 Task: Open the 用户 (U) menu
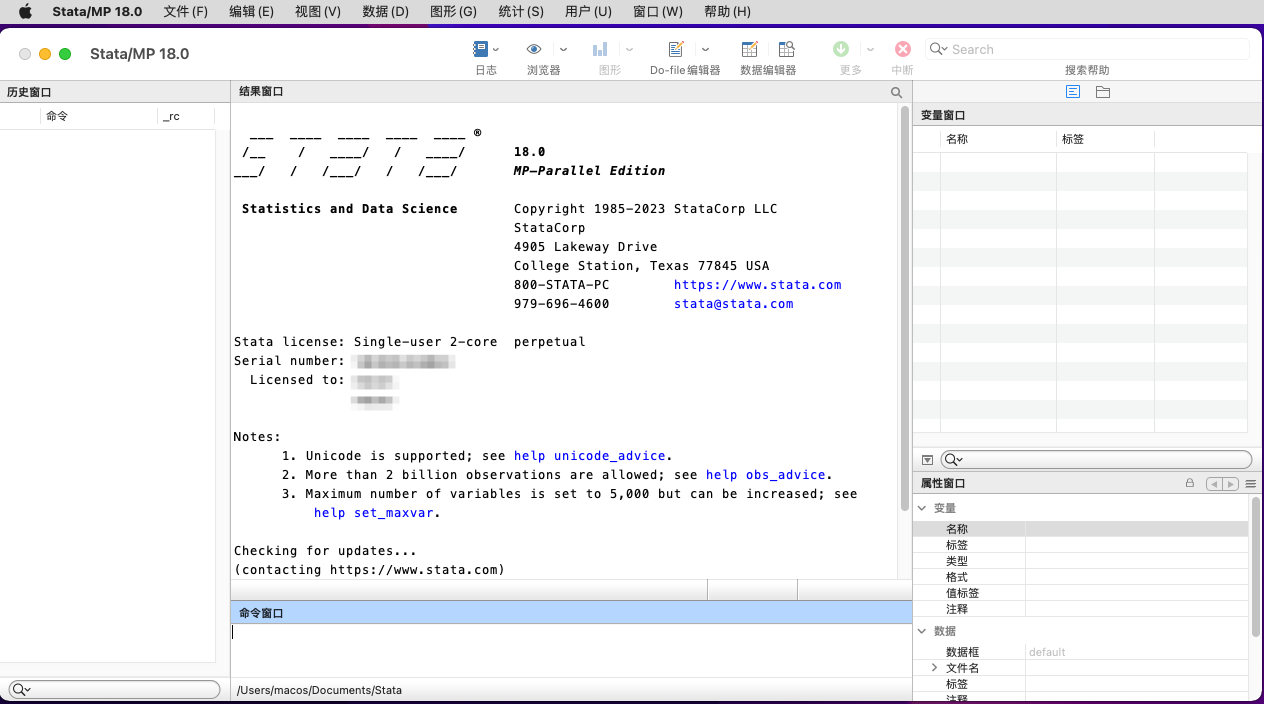(588, 12)
